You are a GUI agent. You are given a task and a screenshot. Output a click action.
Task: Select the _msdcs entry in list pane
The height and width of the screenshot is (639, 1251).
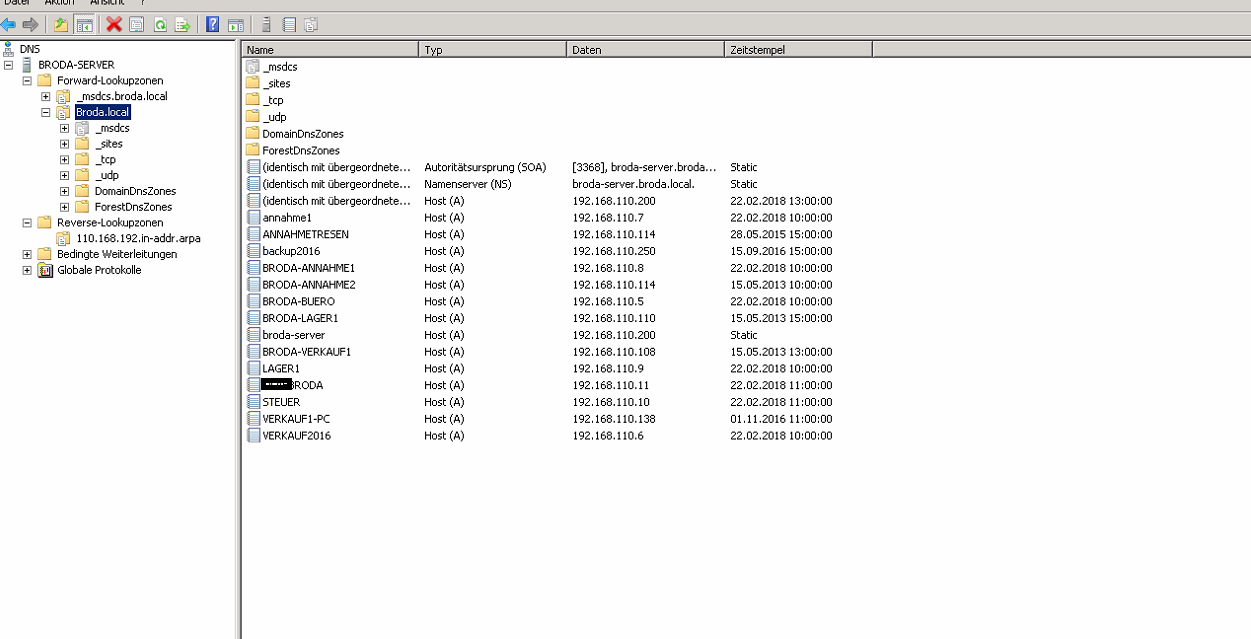pos(280,67)
